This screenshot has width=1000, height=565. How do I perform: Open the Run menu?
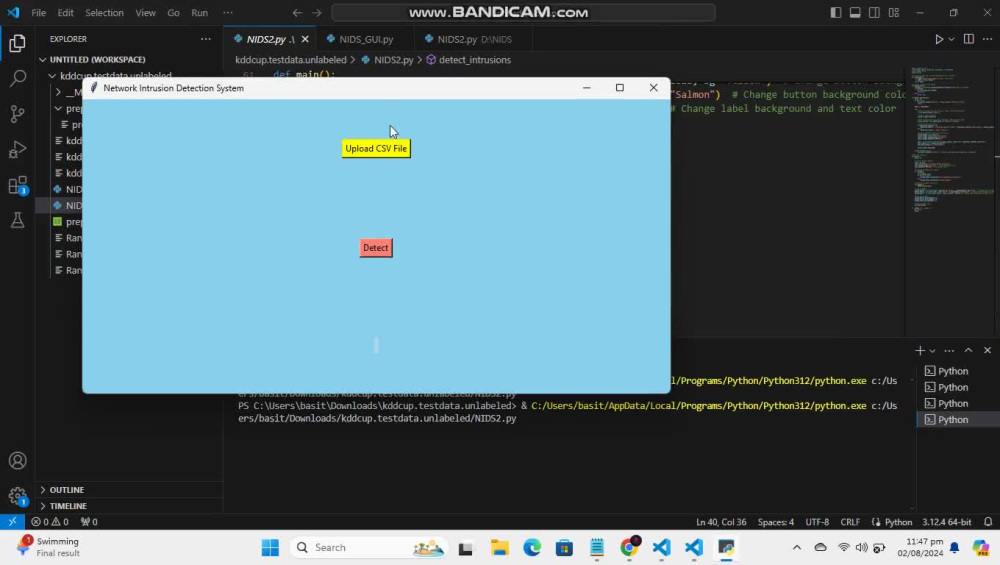point(200,12)
